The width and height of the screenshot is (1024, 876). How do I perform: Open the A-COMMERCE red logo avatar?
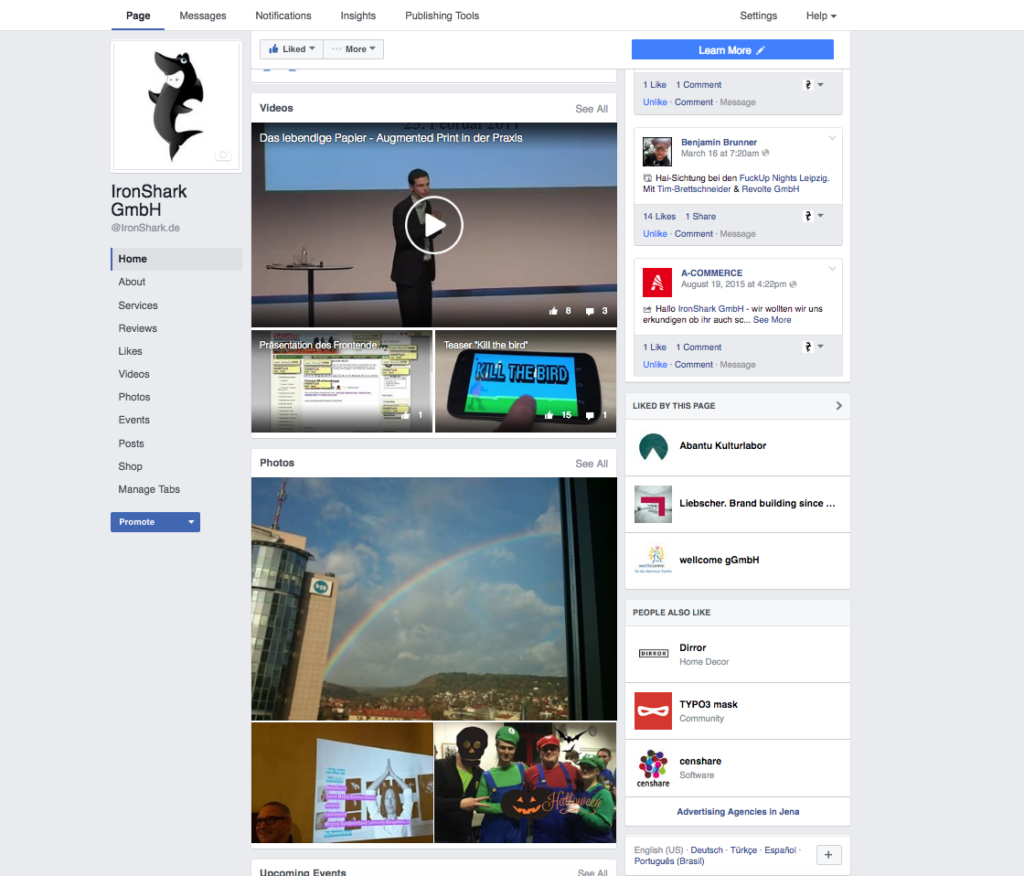coord(657,282)
